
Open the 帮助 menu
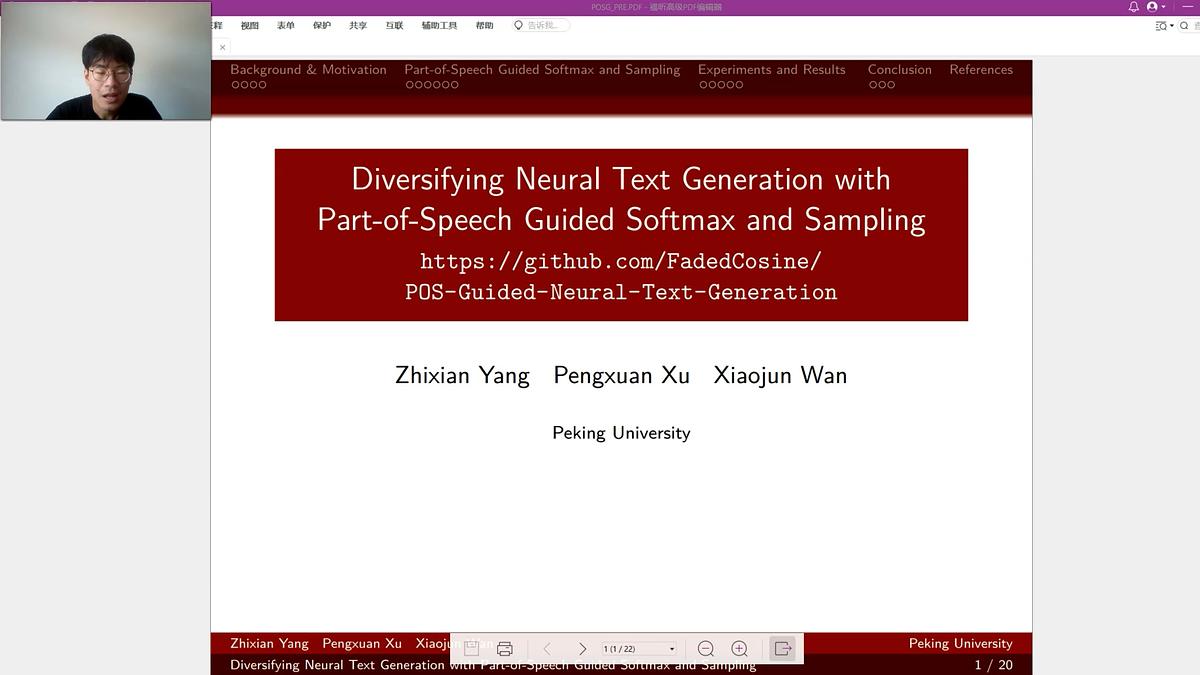484,26
